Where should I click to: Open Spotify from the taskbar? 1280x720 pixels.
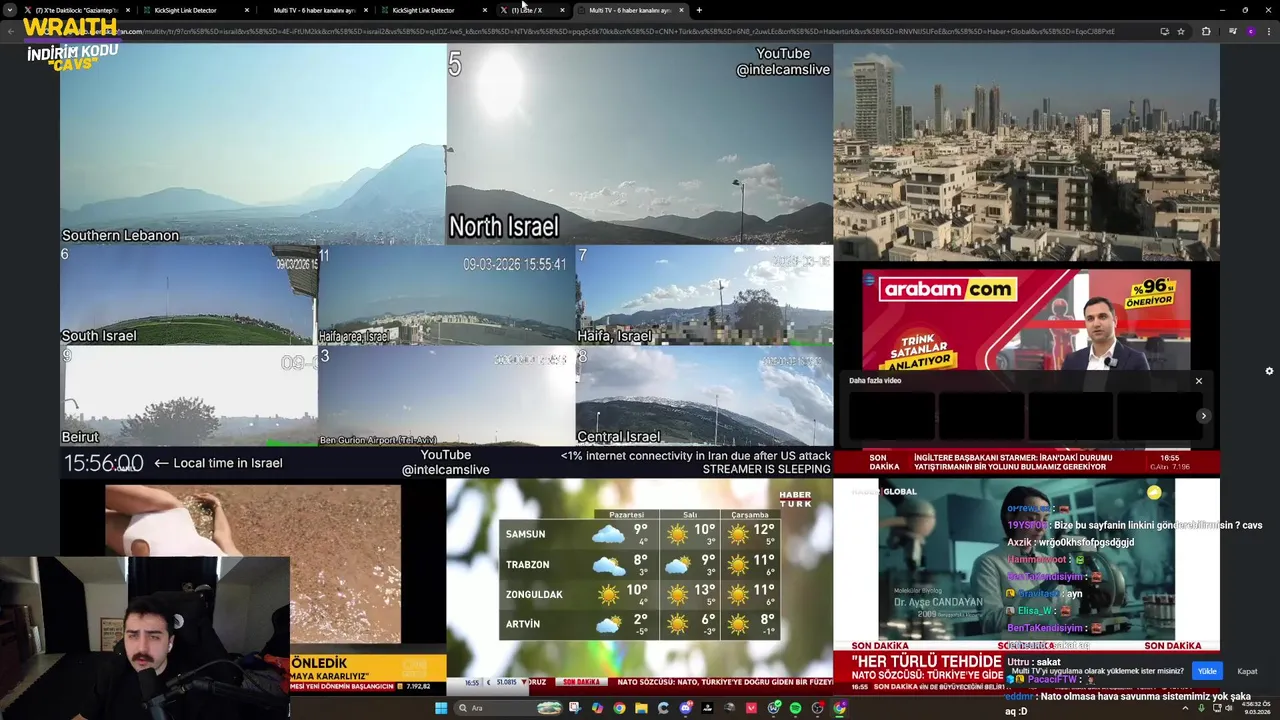(796, 708)
